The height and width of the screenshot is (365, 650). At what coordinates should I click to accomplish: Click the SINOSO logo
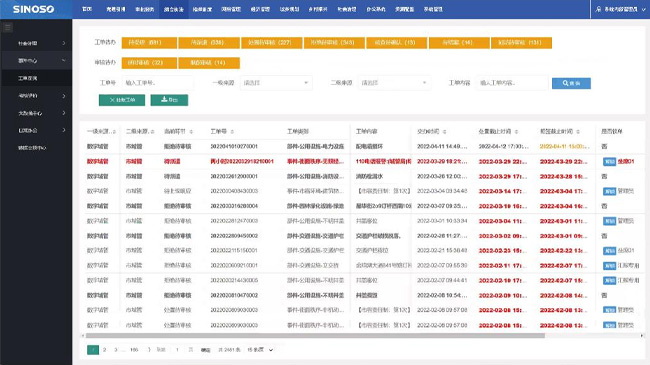point(33,9)
